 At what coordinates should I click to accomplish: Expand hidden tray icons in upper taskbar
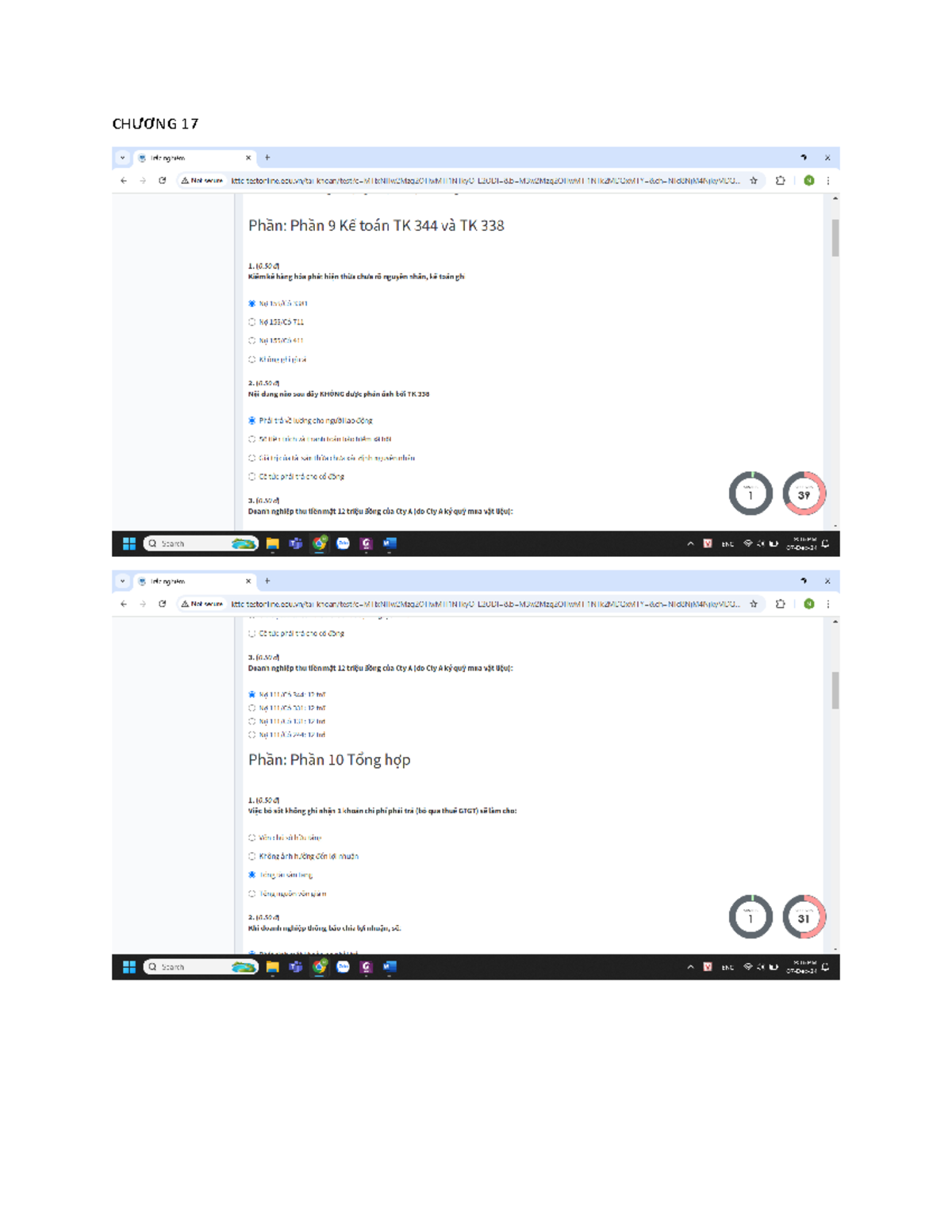[690, 543]
